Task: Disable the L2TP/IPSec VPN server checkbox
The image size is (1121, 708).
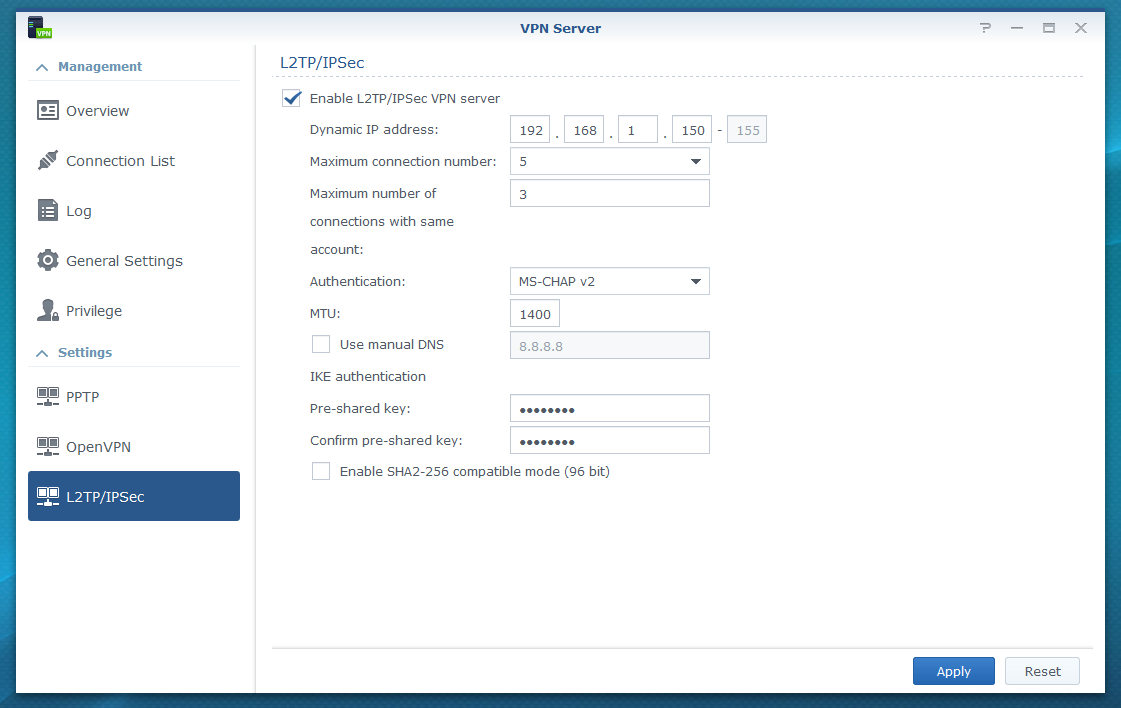Action: coord(292,98)
